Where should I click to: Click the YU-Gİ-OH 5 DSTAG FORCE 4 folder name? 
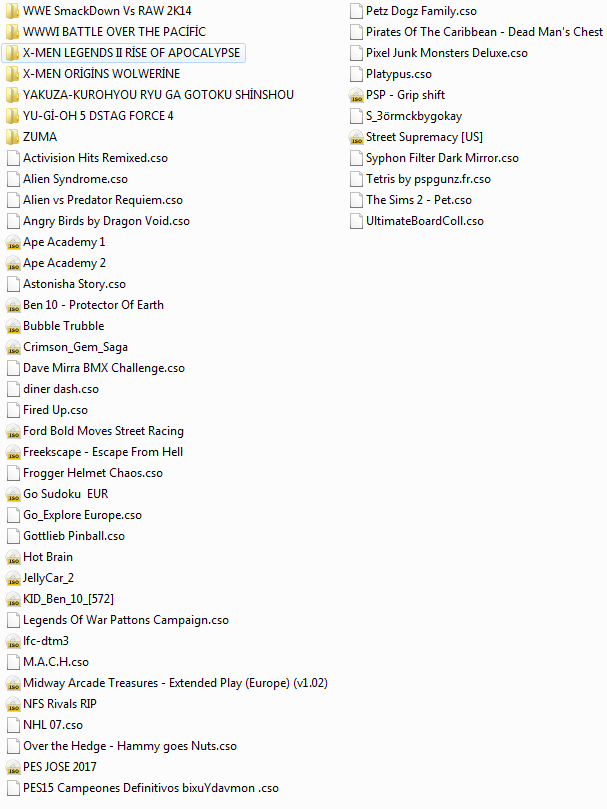pos(98,116)
